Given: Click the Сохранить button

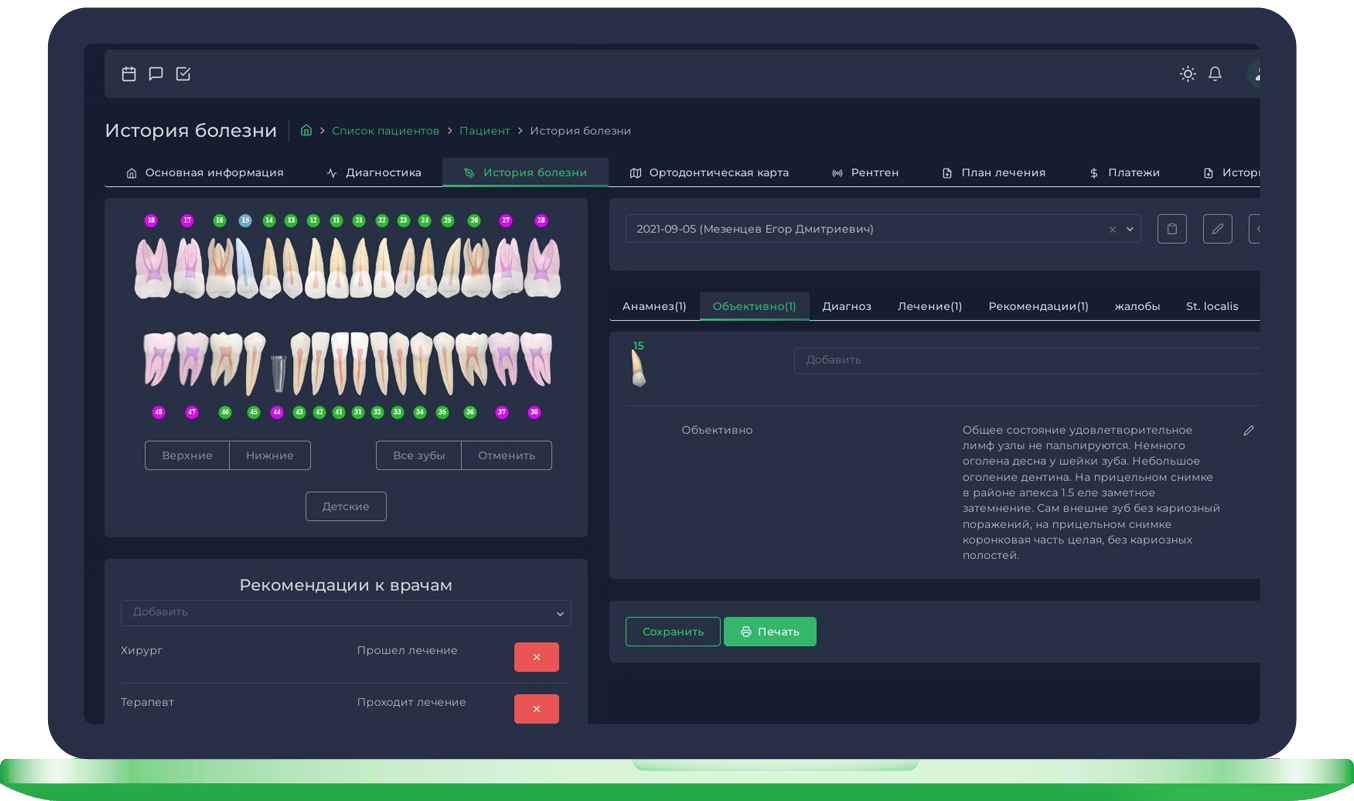Looking at the screenshot, I should tap(673, 632).
